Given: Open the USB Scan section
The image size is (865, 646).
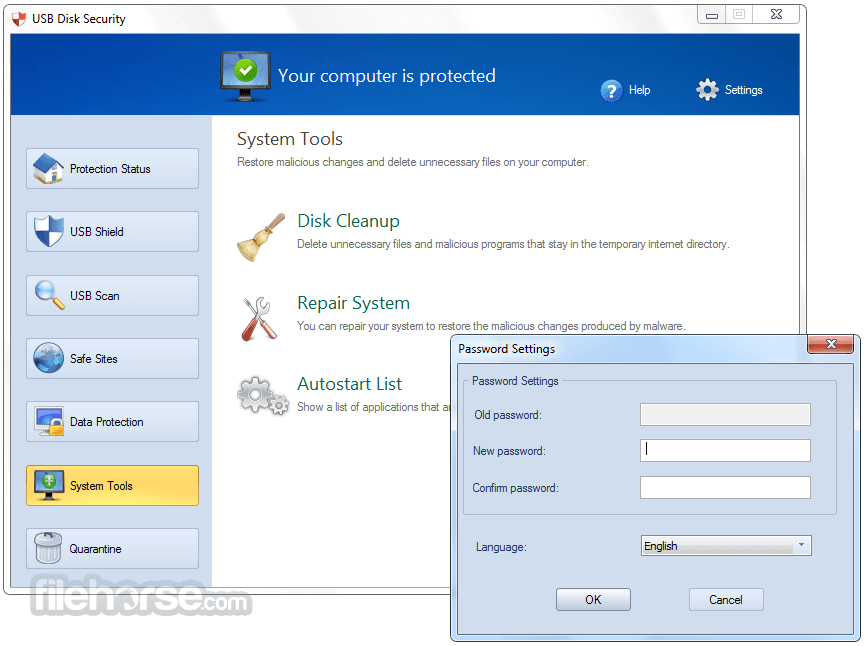Looking at the screenshot, I should click(113, 296).
